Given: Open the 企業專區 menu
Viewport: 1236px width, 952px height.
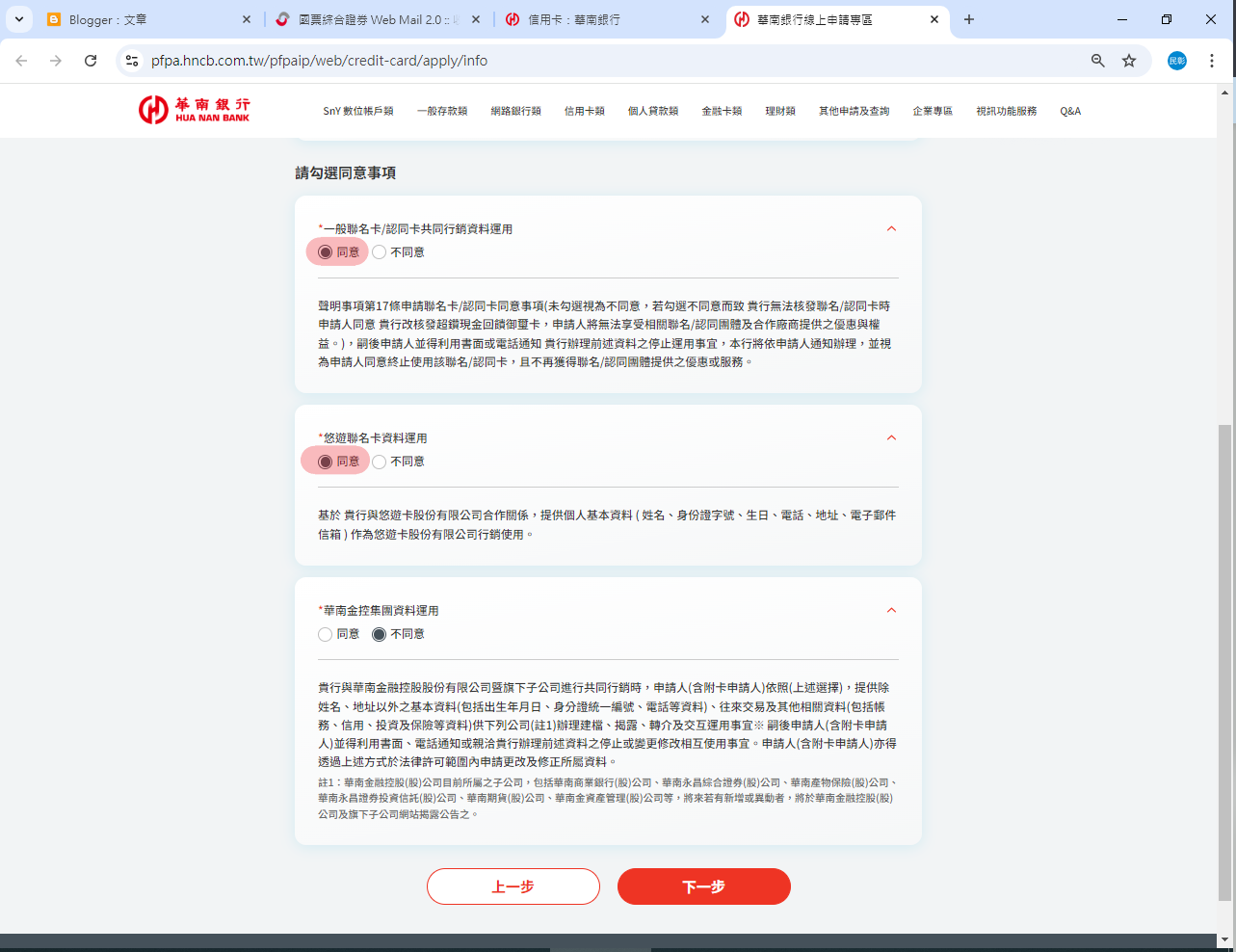Looking at the screenshot, I should click(933, 111).
